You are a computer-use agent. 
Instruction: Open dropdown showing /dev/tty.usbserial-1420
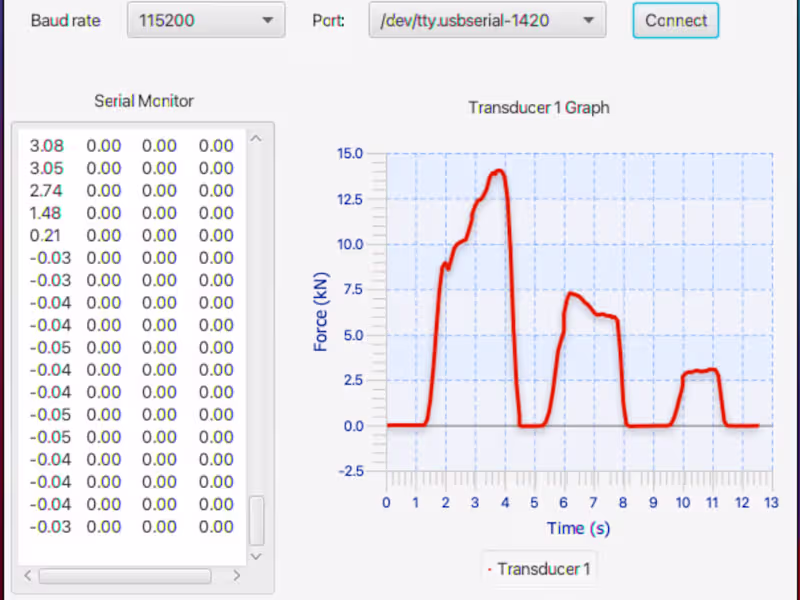coord(487,19)
